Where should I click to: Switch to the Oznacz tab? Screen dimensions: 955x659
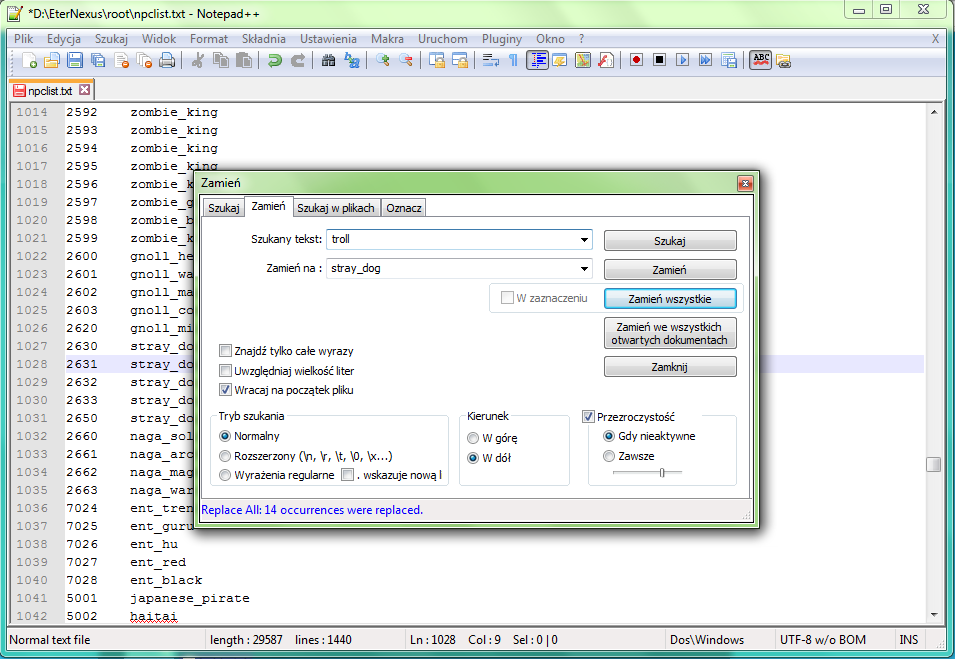pyautogui.click(x=404, y=208)
